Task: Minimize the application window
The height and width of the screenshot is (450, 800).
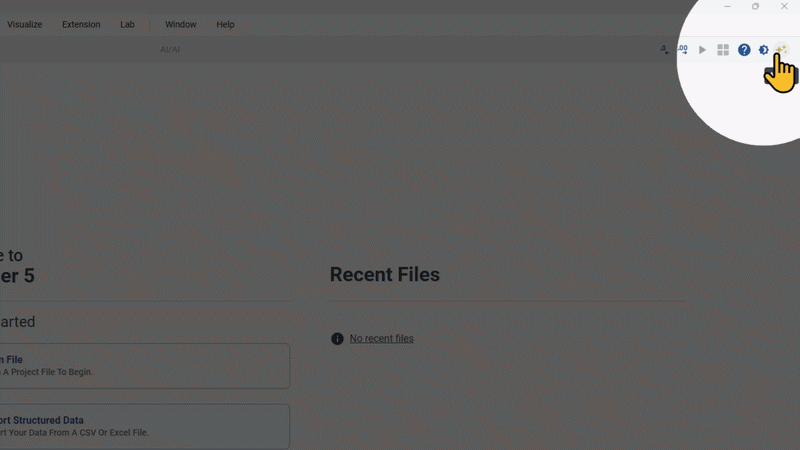Action: pyautogui.click(x=728, y=6)
